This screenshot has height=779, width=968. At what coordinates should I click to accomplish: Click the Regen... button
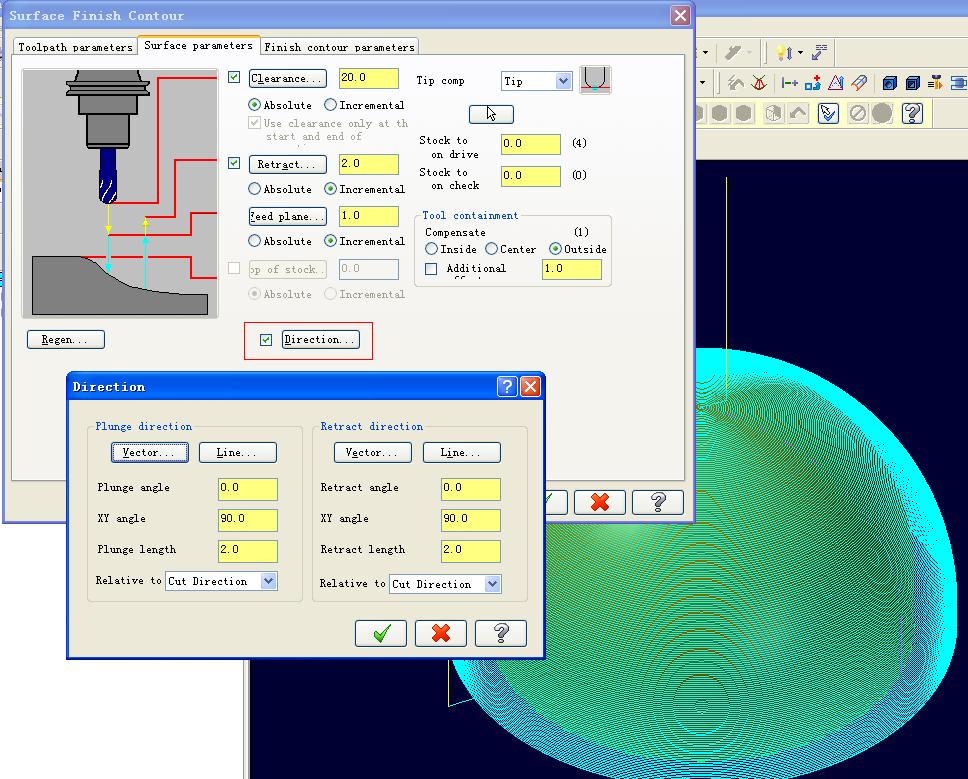[65, 340]
